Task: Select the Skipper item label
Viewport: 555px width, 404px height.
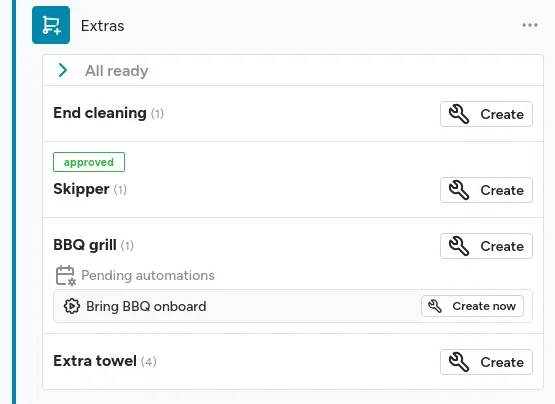Action: [x=81, y=189]
